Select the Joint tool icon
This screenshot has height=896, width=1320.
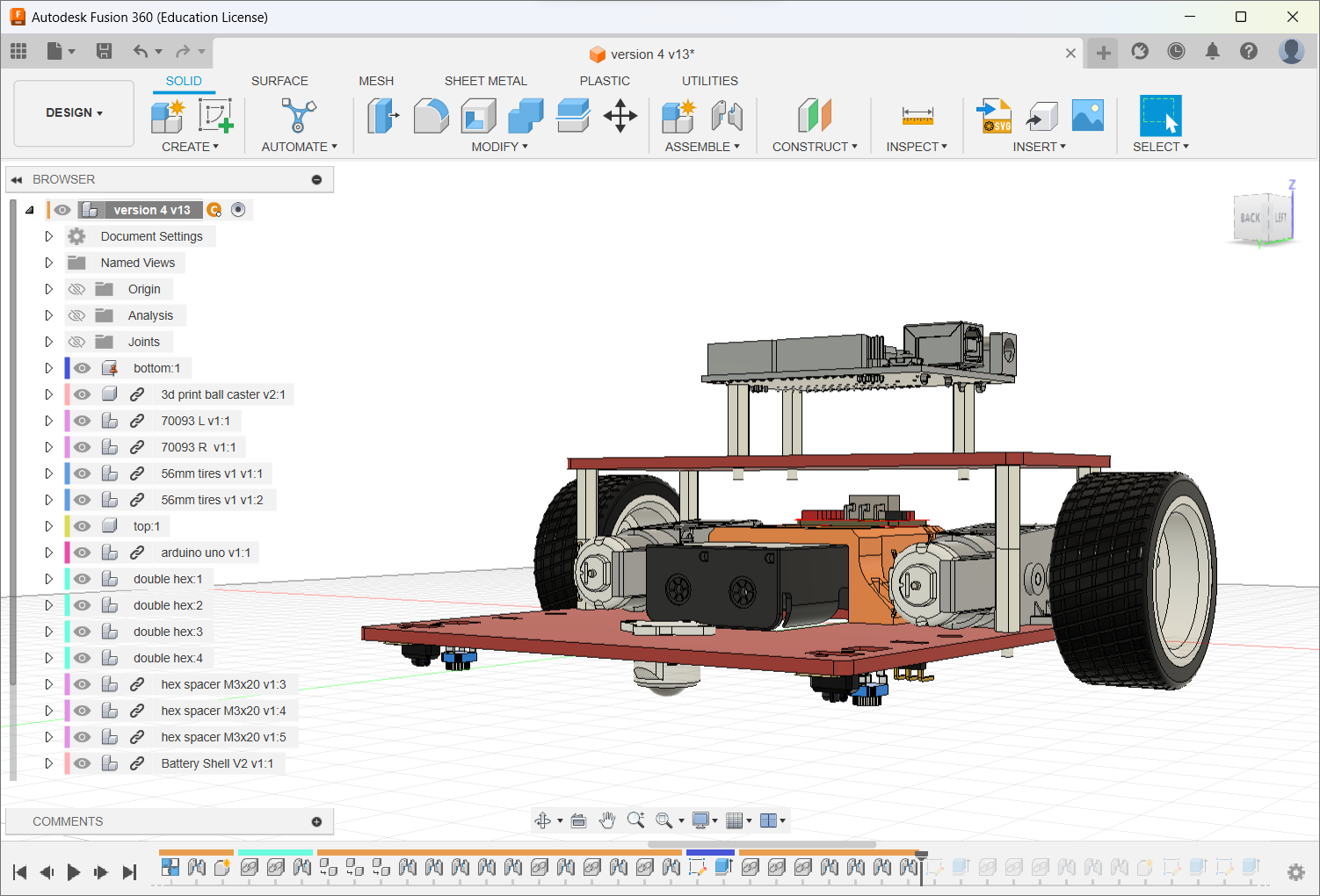point(727,116)
